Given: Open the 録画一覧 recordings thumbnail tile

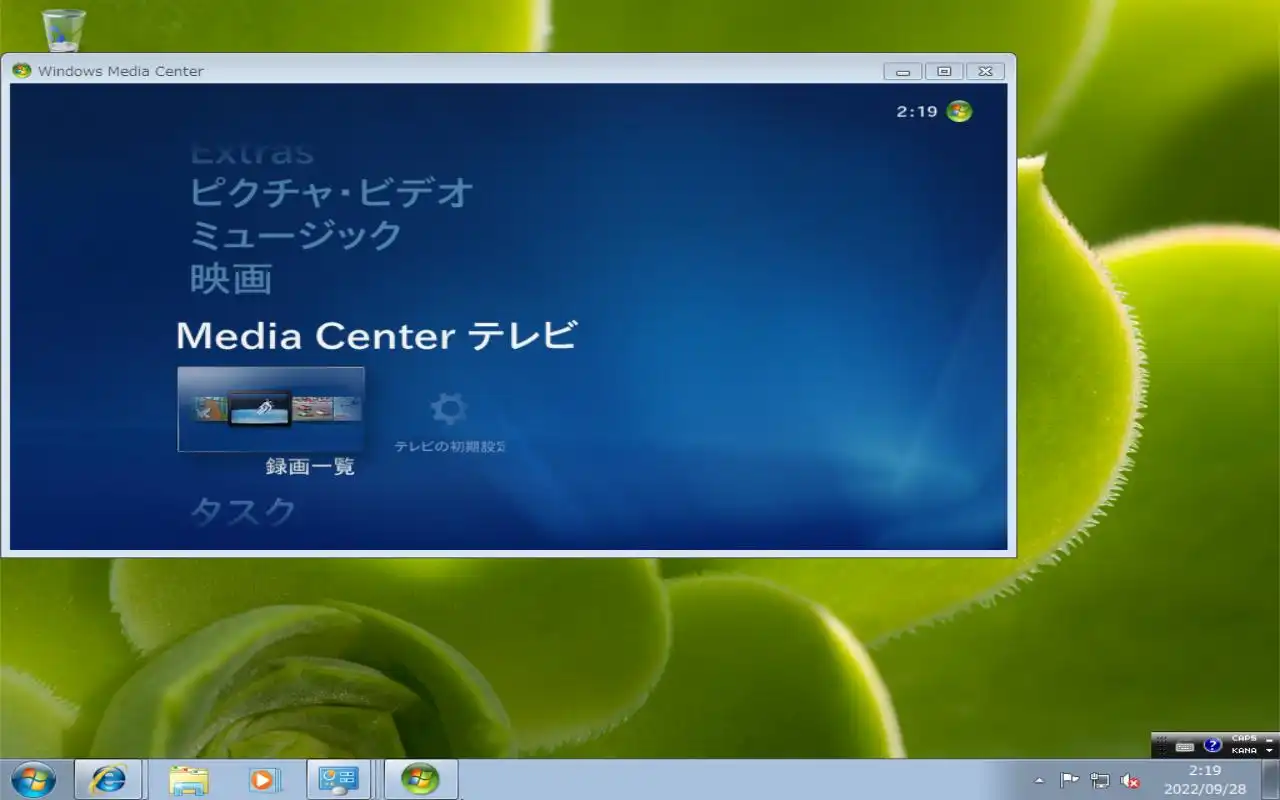Looking at the screenshot, I should tap(271, 409).
